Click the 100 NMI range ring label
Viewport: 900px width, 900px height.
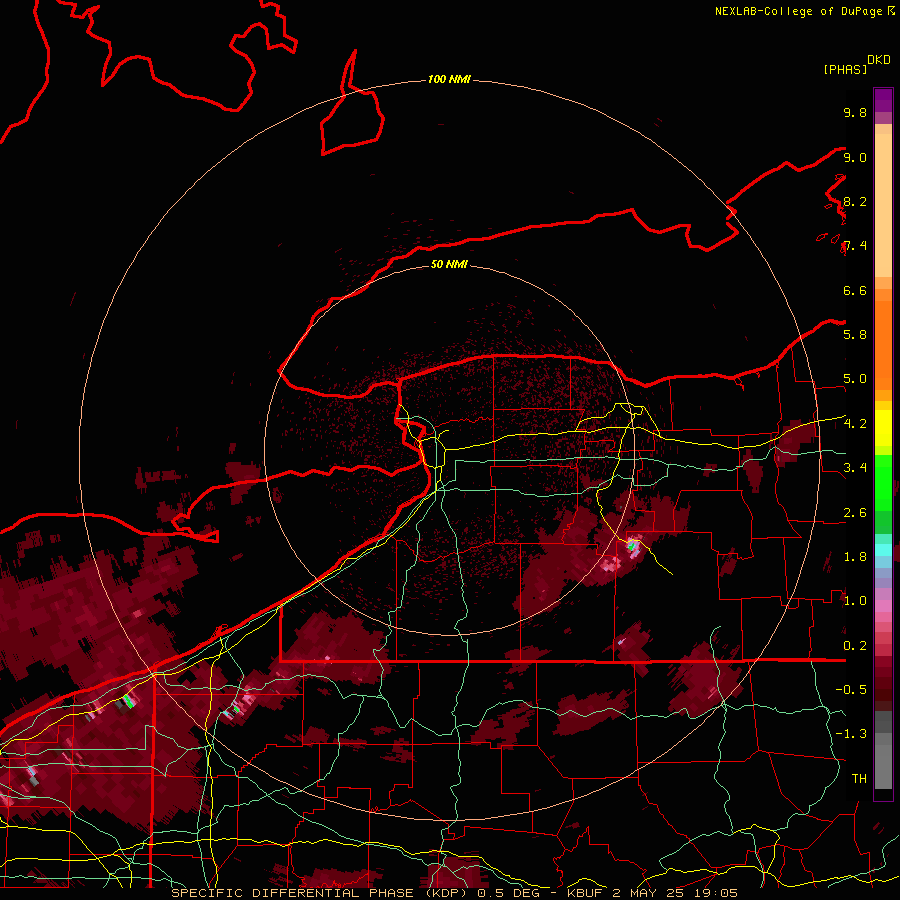point(449,79)
